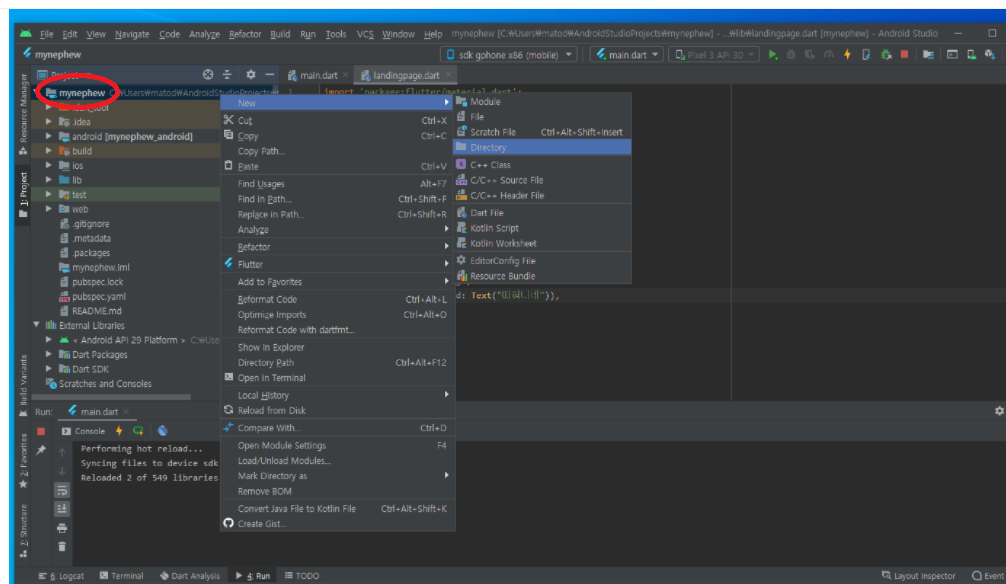
Task: Select Scratches and Consoles node
Action: pos(99,384)
